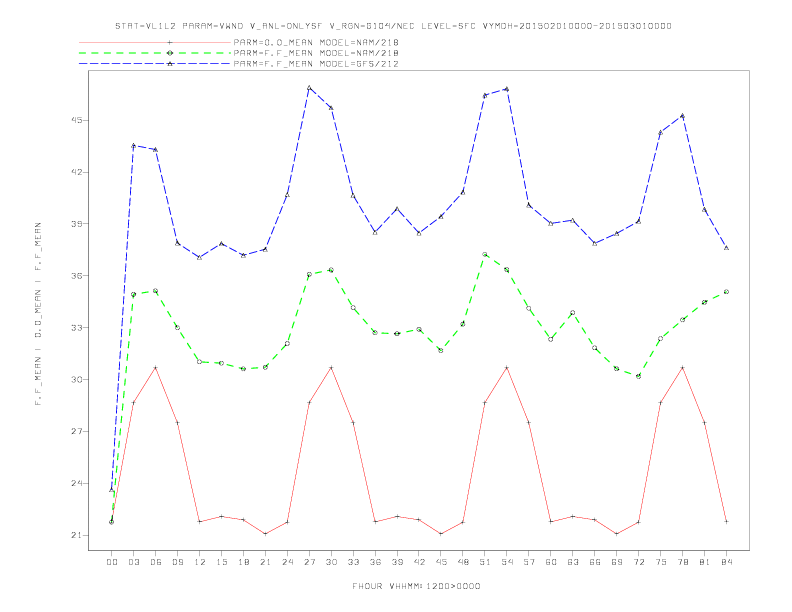This screenshot has height=612, width=792.
Task: Click red observed plus point at forecast hour 84
Action: (x=726, y=522)
